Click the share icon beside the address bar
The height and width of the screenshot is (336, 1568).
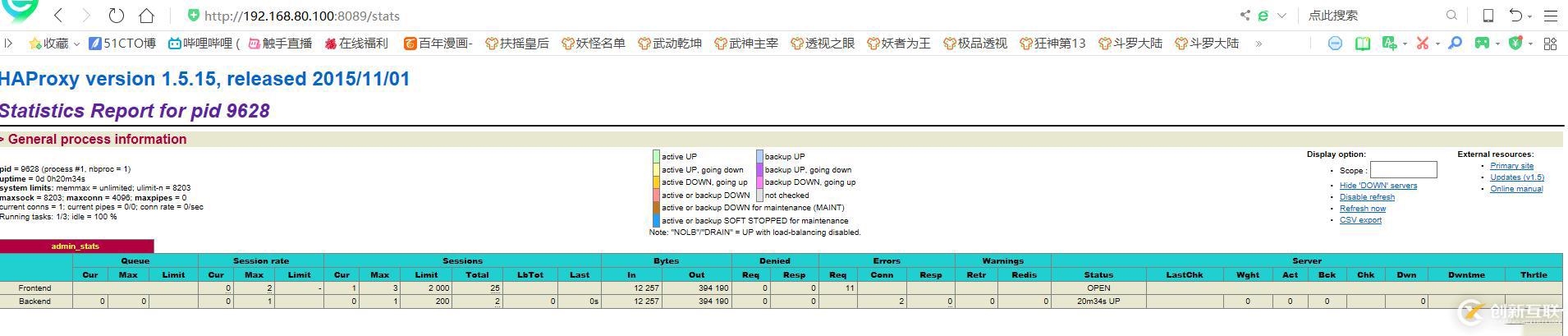click(x=1245, y=15)
